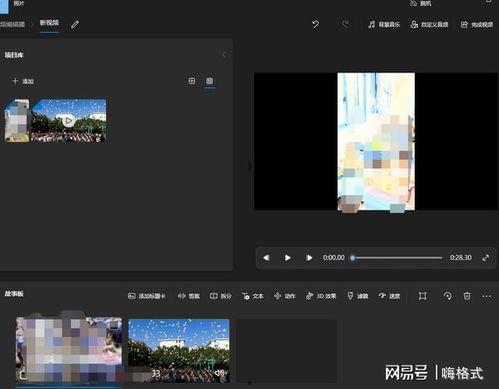Select first blurred clip in storyboard
The width and height of the screenshot is (499, 389).
click(69, 350)
